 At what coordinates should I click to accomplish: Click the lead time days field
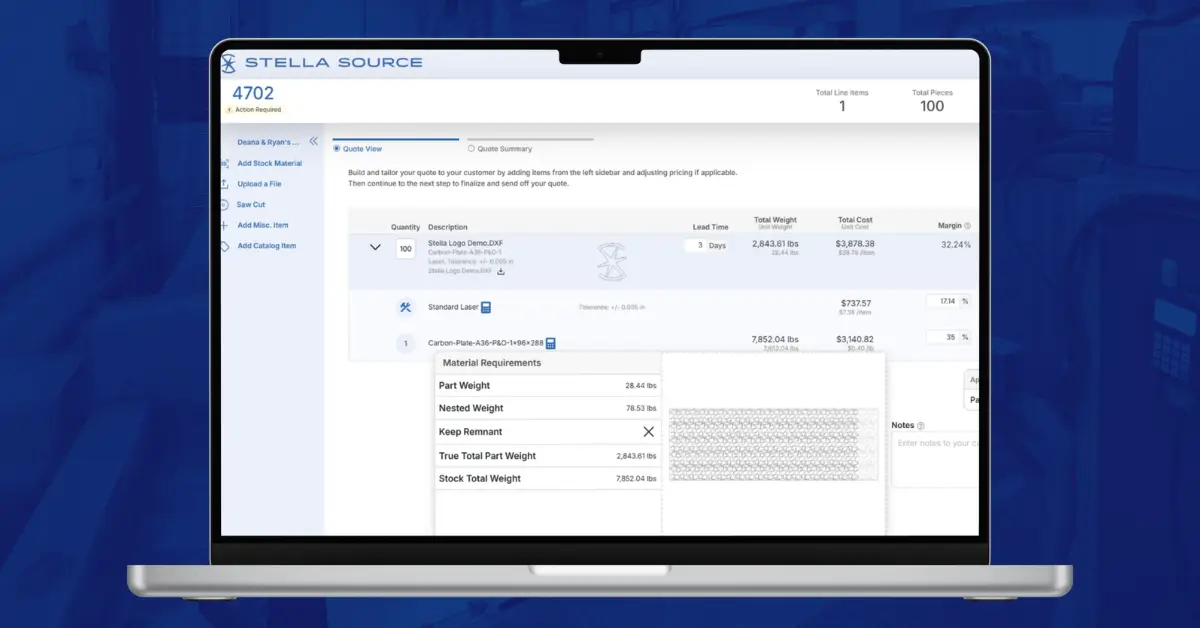coord(695,245)
